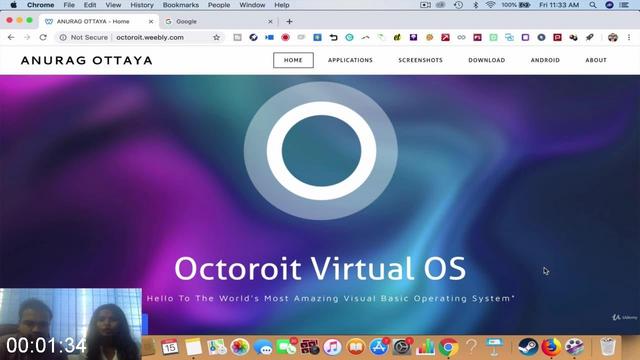Image resolution: width=640 pixels, height=360 pixels.
Task: Open Notes in the Dock
Action: point(193,347)
